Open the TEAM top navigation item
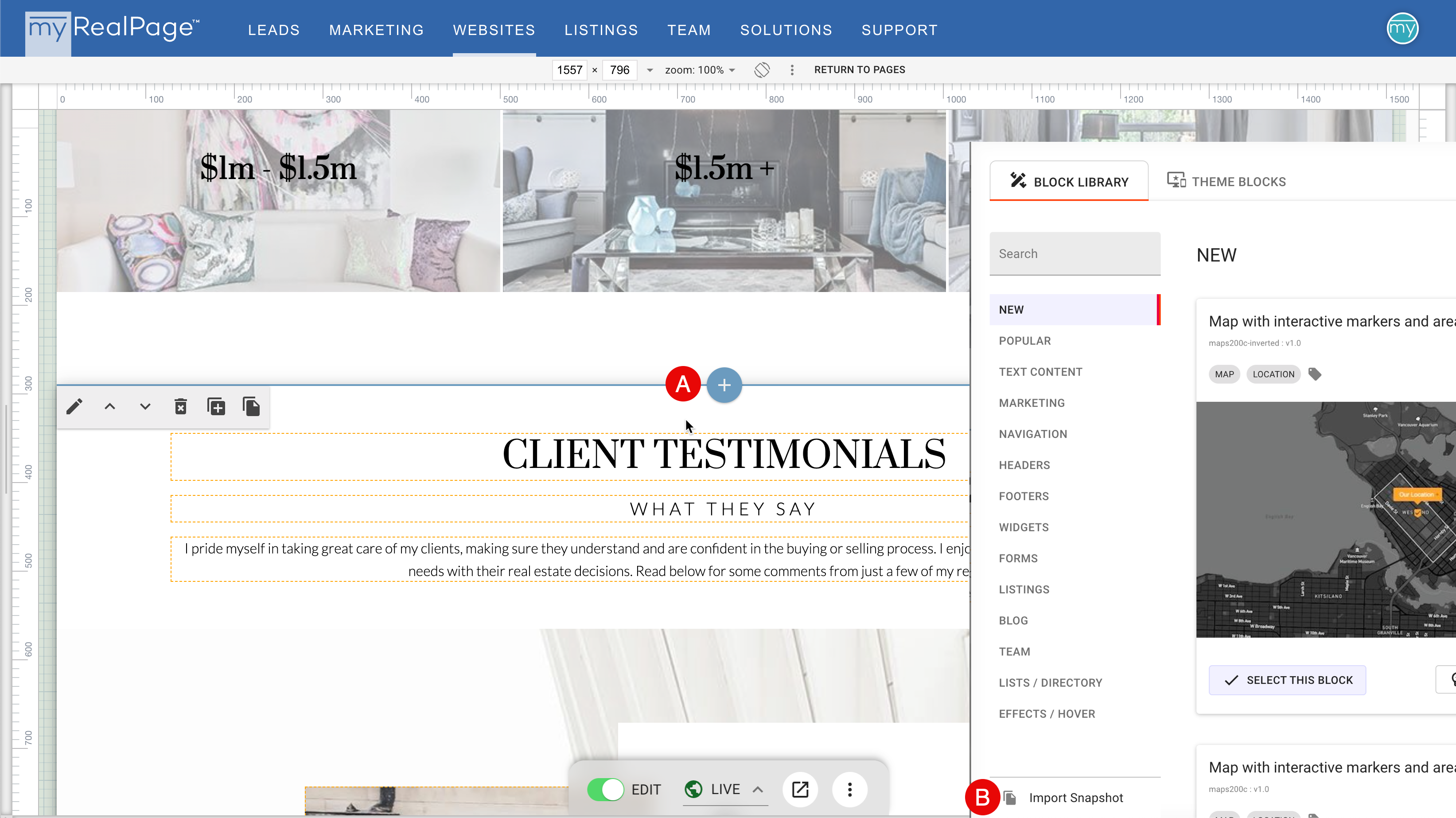This screenshot has width=1456, height=818. pos(689,29)
